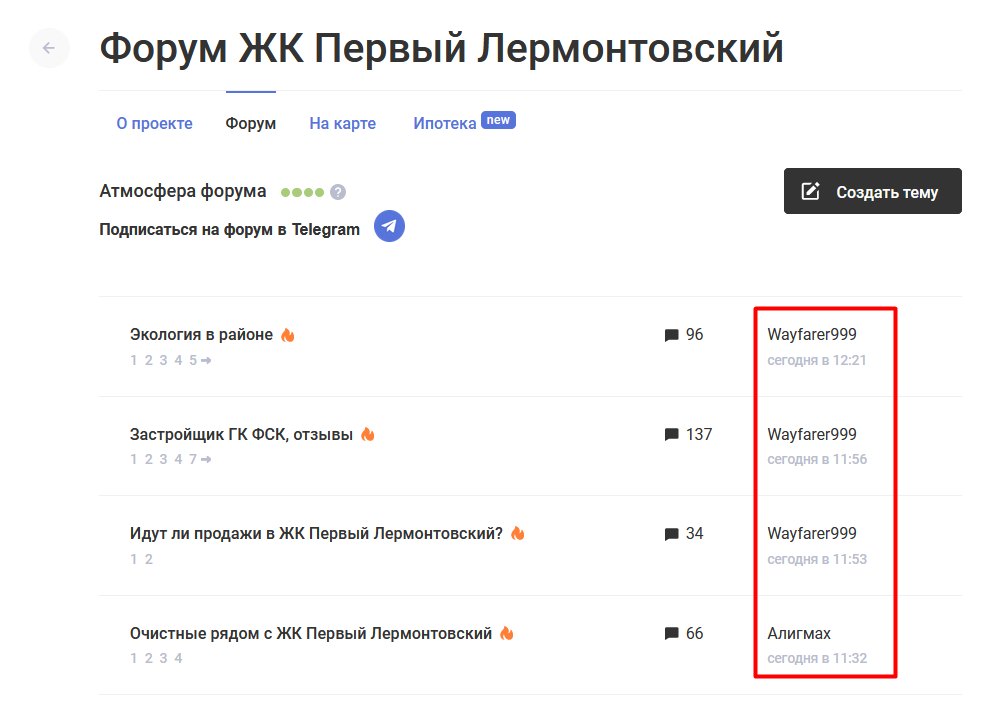
Task: Select the Форум tab
Action: 251,123
